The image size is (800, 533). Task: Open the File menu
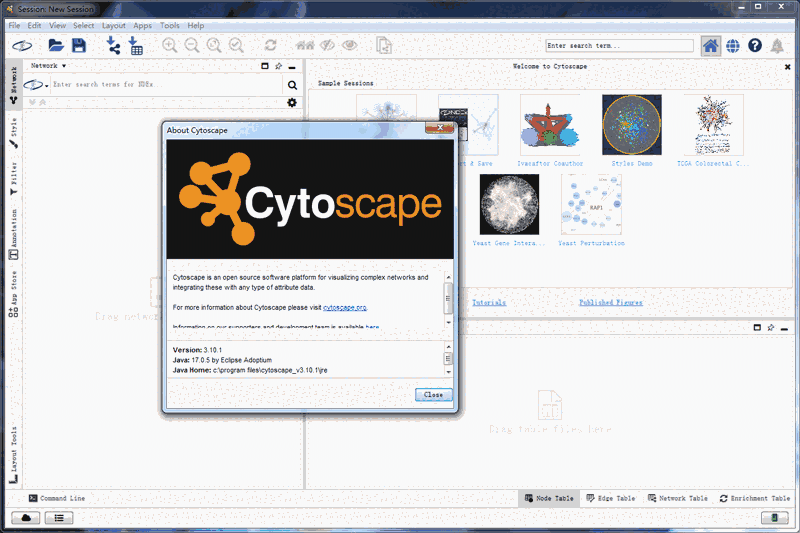[x=14, y=26]
